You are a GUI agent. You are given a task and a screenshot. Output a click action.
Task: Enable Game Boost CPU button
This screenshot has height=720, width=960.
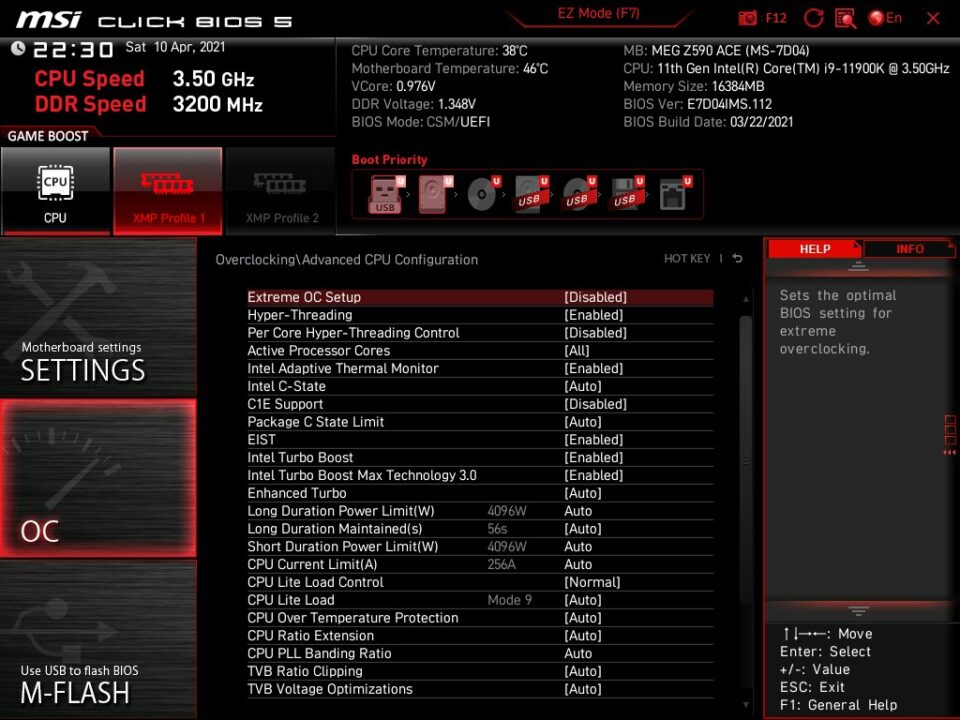[x=55, y=190]
